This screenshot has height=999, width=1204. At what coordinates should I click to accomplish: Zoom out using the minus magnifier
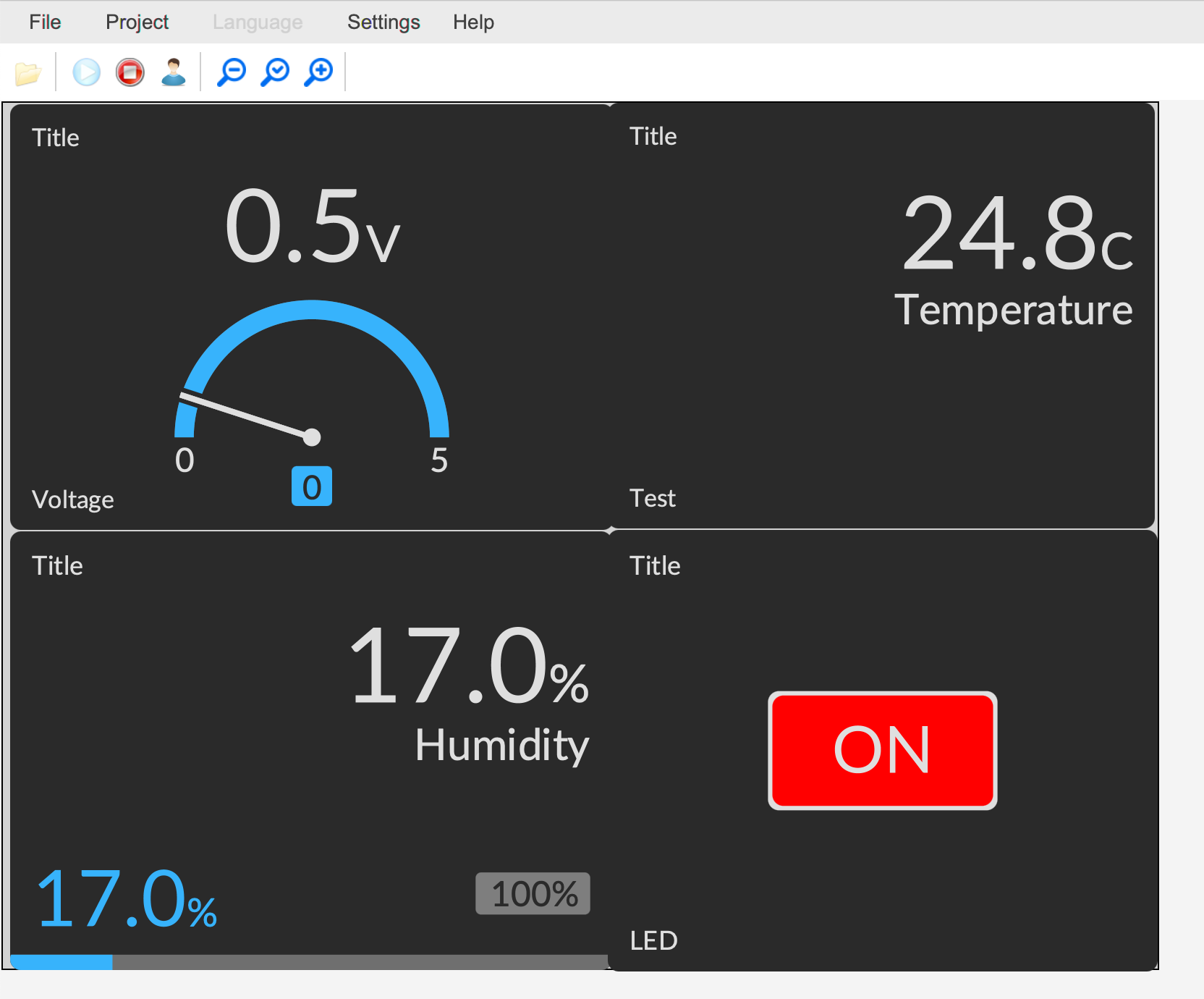232,72
